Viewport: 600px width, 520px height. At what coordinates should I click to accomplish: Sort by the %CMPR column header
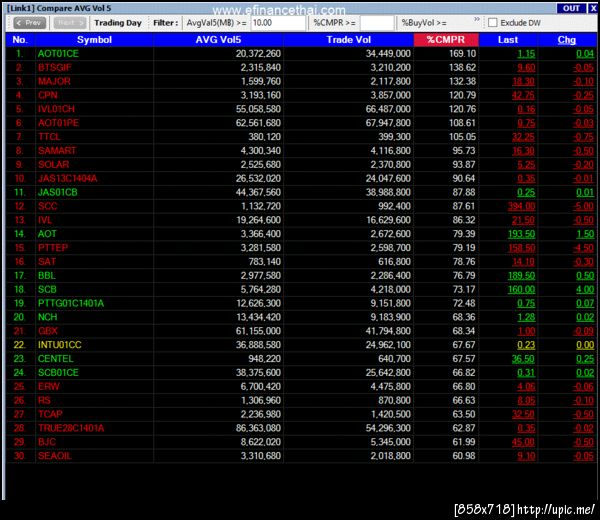pos(446,40)
